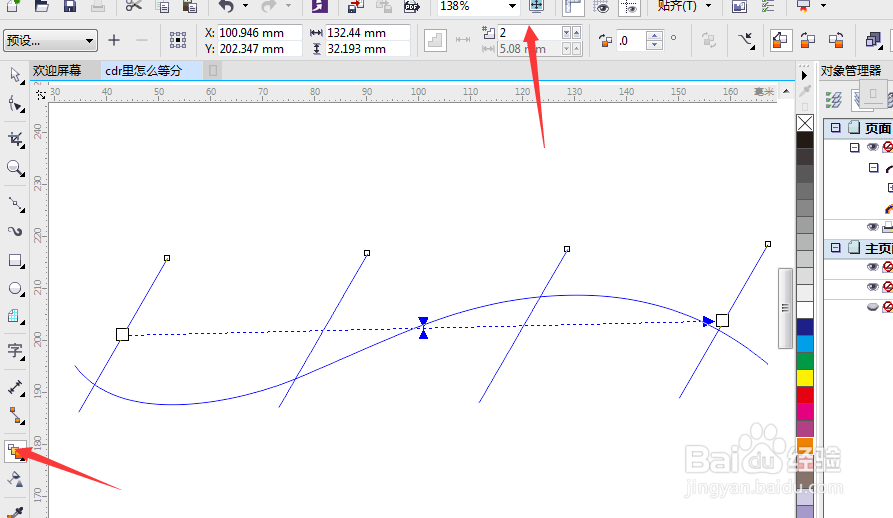Add preset with plus button
This screenshot has width=893, height=518.
pos(114,40)
